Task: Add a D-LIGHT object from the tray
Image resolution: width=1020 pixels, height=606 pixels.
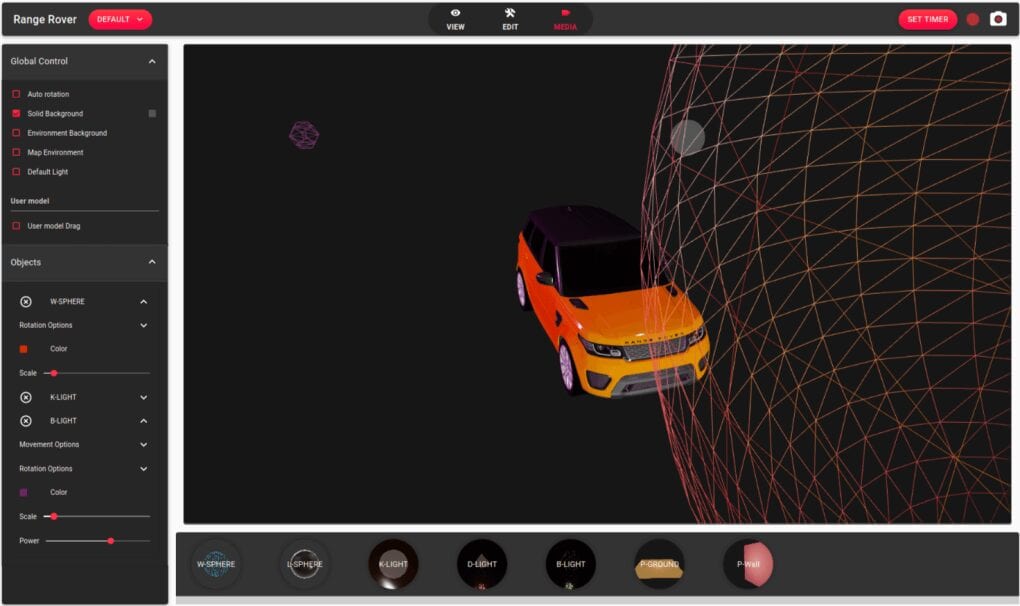Action: click(x=482, y=564)
